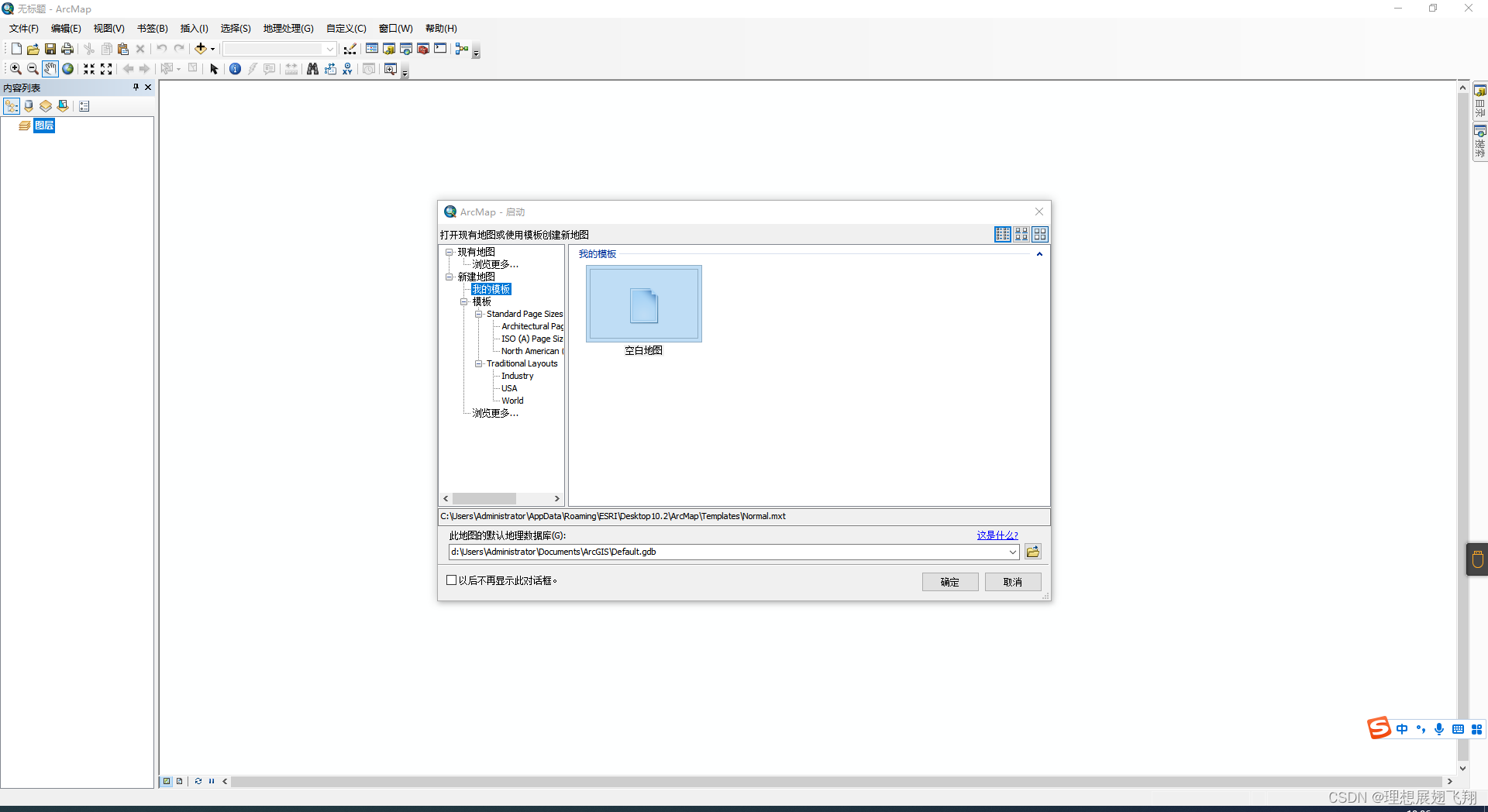
Task: Toggle List By Selection view
Action: [63, 106]
